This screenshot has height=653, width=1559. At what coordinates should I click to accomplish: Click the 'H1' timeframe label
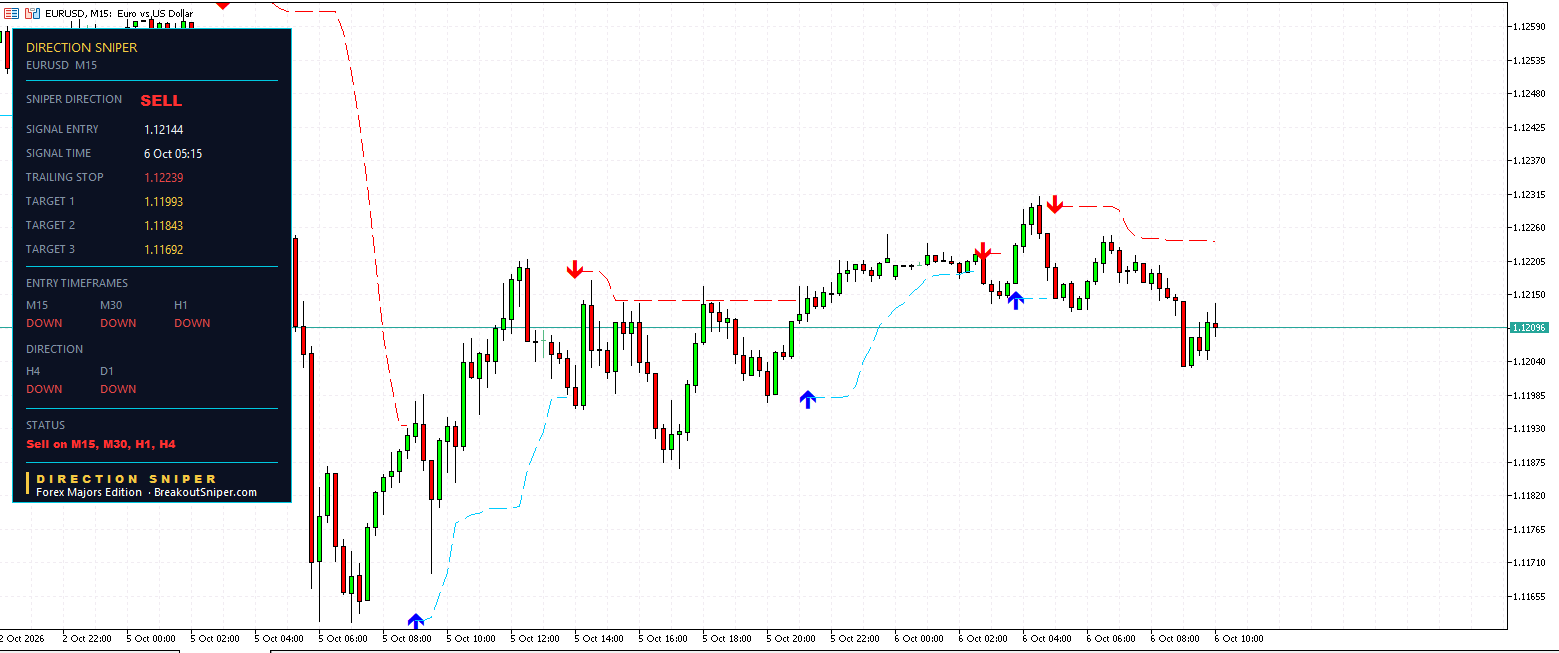181,305
